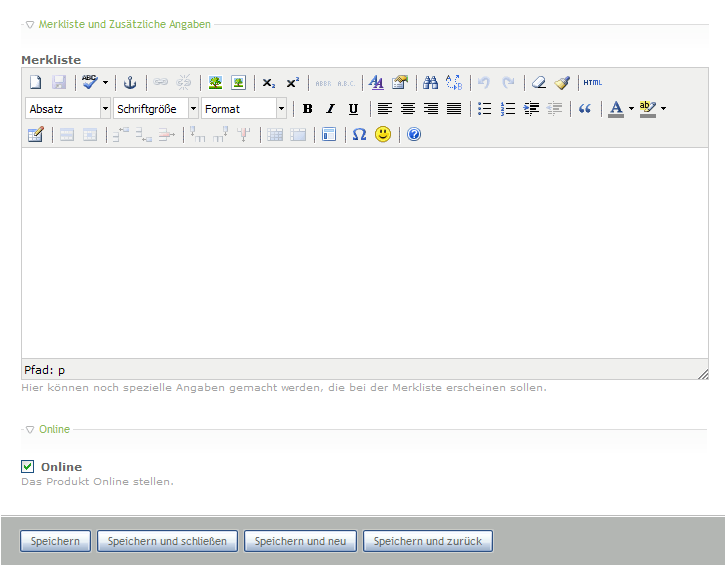Image resolution: width=725 pixels, height=566 pixels.
Task: Insert a blockquote
Action: tap(585, 109)
